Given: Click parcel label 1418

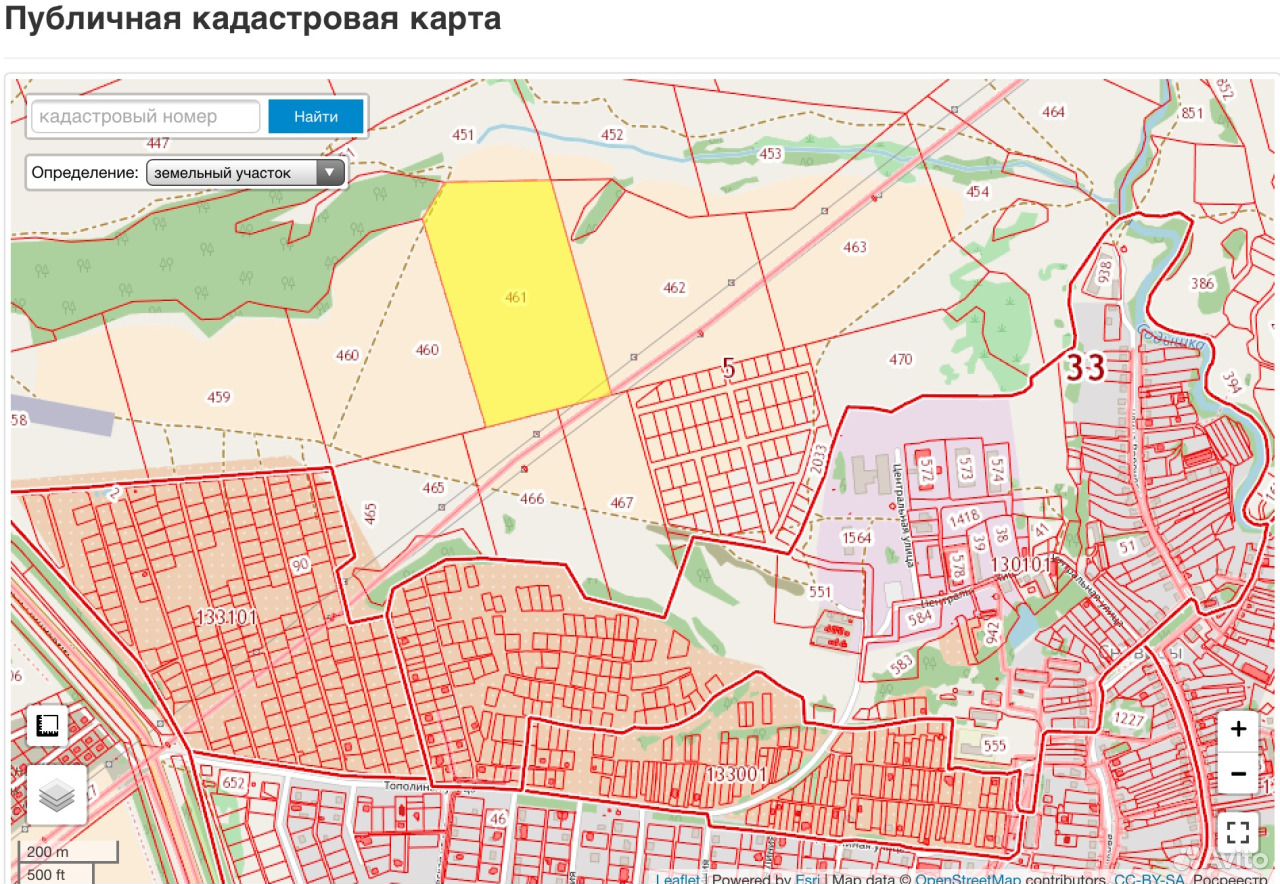Looking at the screenshot, I should coord(964,517).
